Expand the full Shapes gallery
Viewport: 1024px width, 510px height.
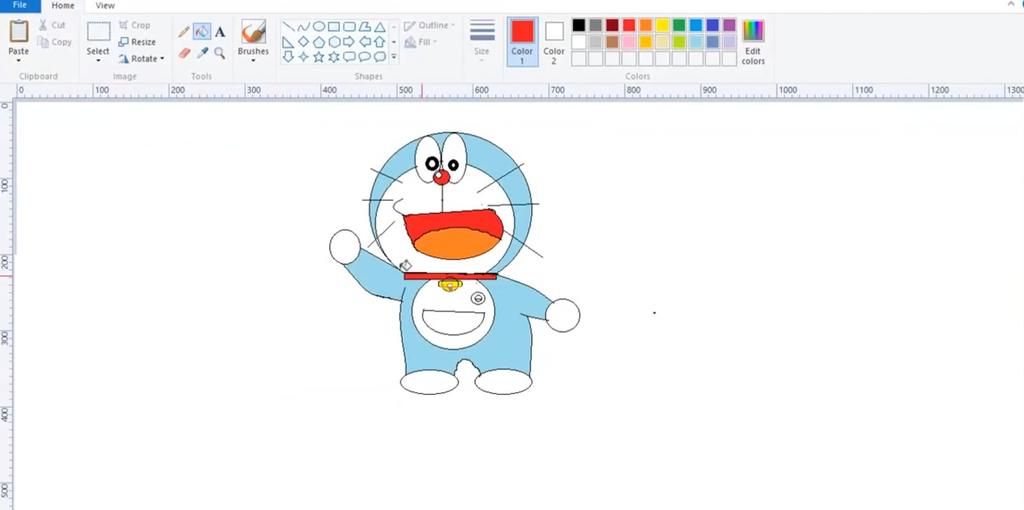(394, 57)
